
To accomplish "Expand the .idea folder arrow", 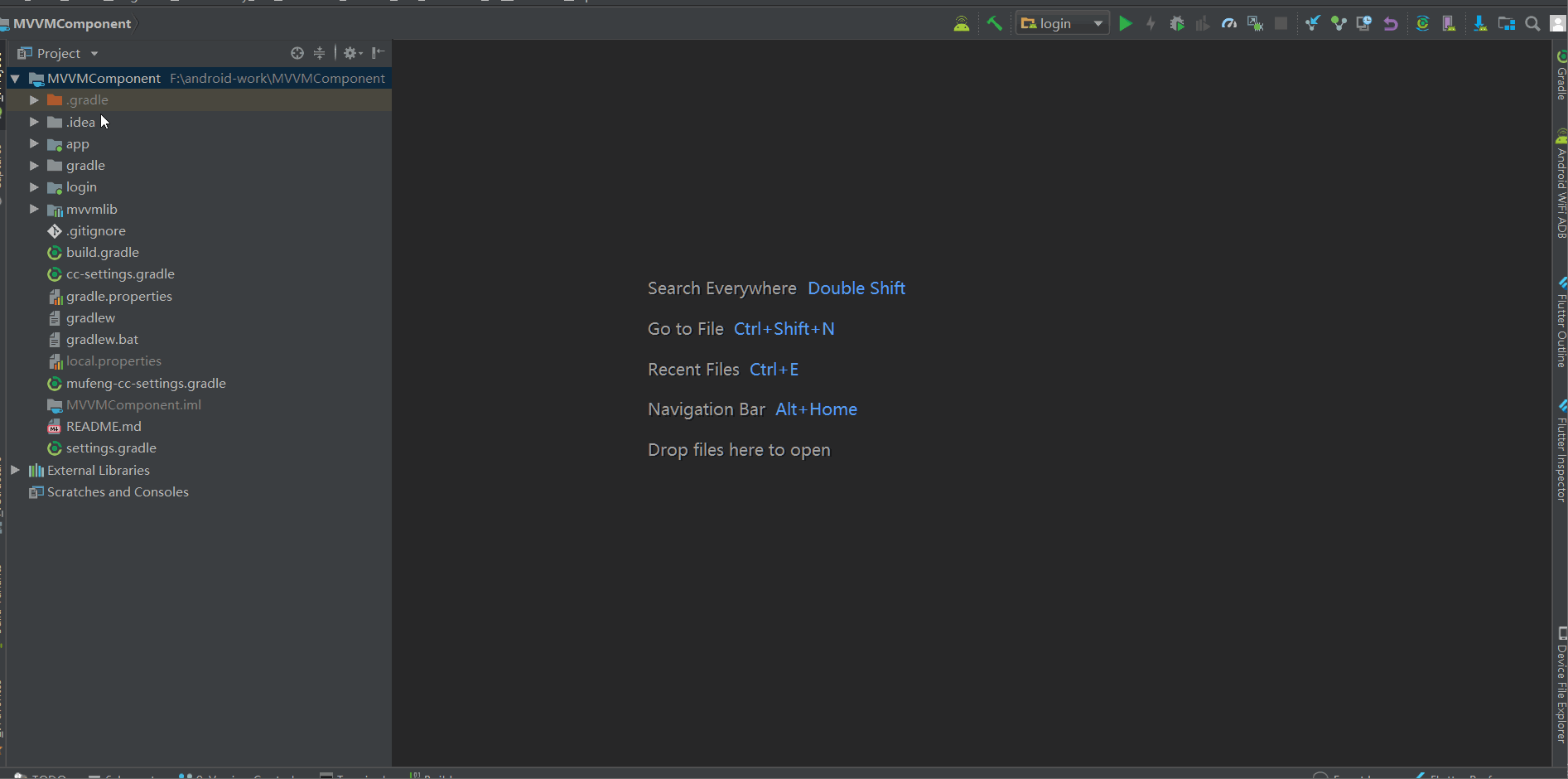I will click(34, 122).
